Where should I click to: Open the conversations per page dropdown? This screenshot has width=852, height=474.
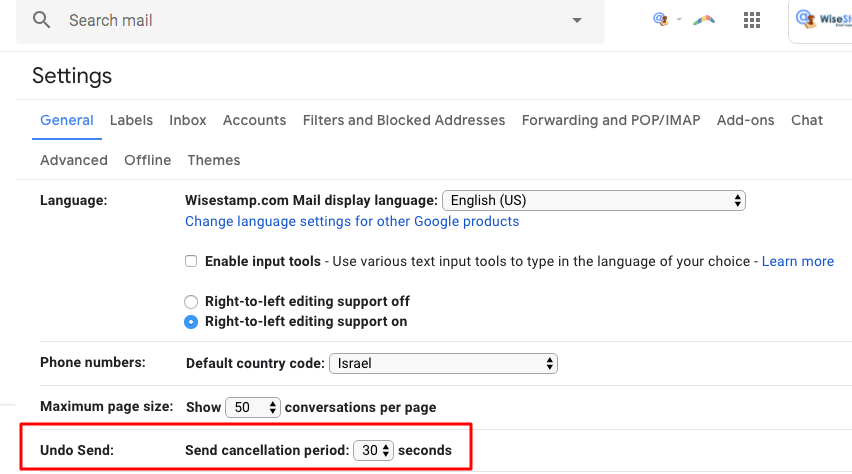tap(253, 407)
